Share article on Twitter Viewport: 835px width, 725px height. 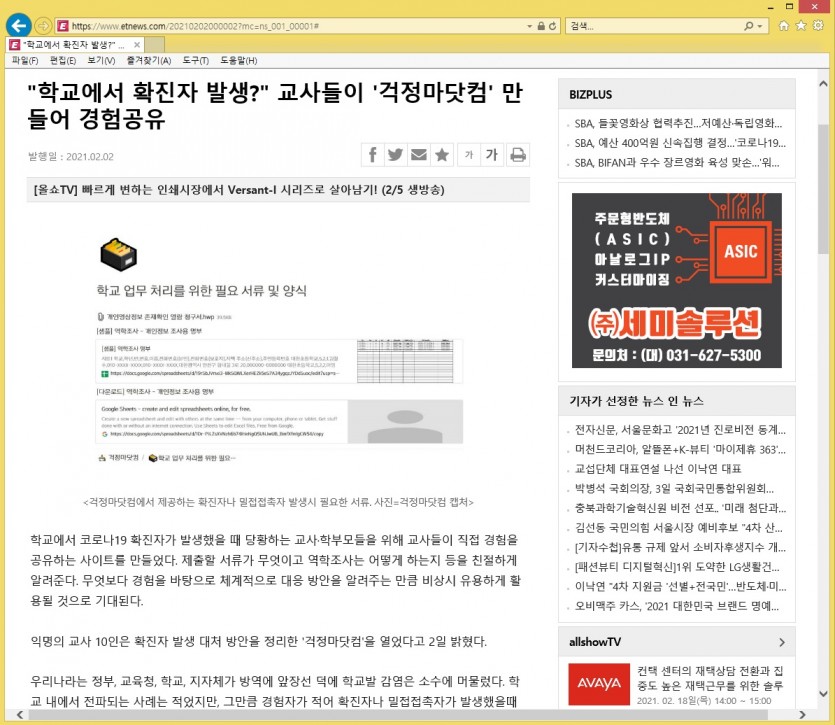point(396,155)
